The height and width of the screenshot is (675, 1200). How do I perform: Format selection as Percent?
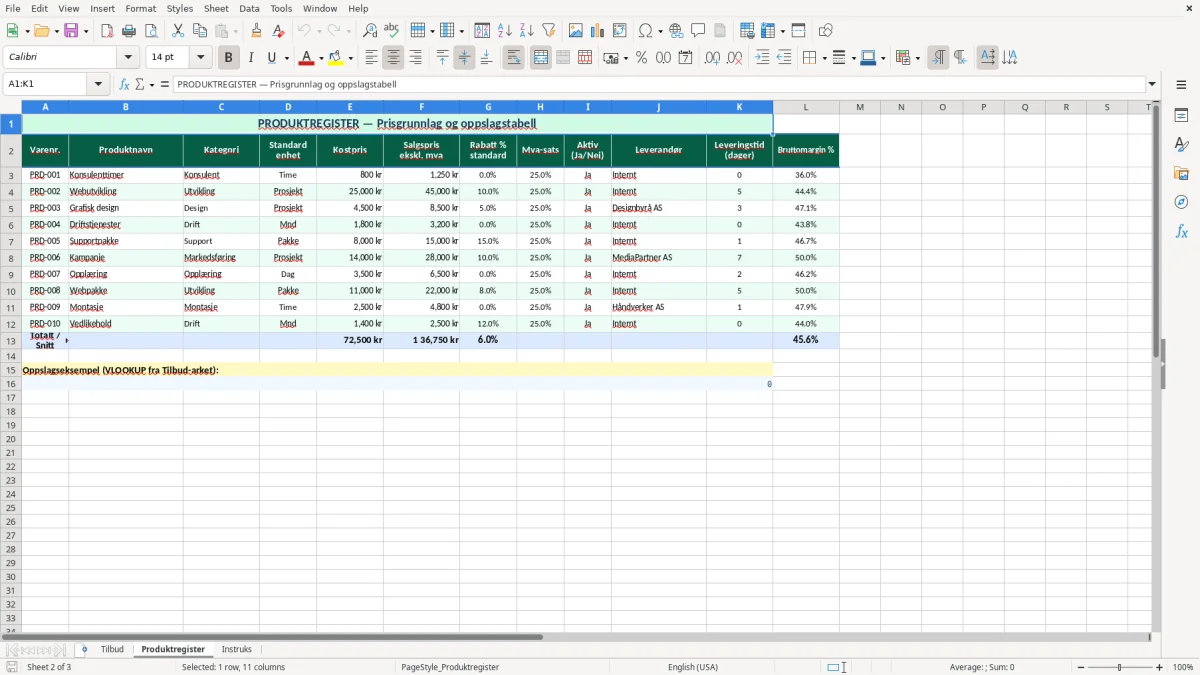642,58
